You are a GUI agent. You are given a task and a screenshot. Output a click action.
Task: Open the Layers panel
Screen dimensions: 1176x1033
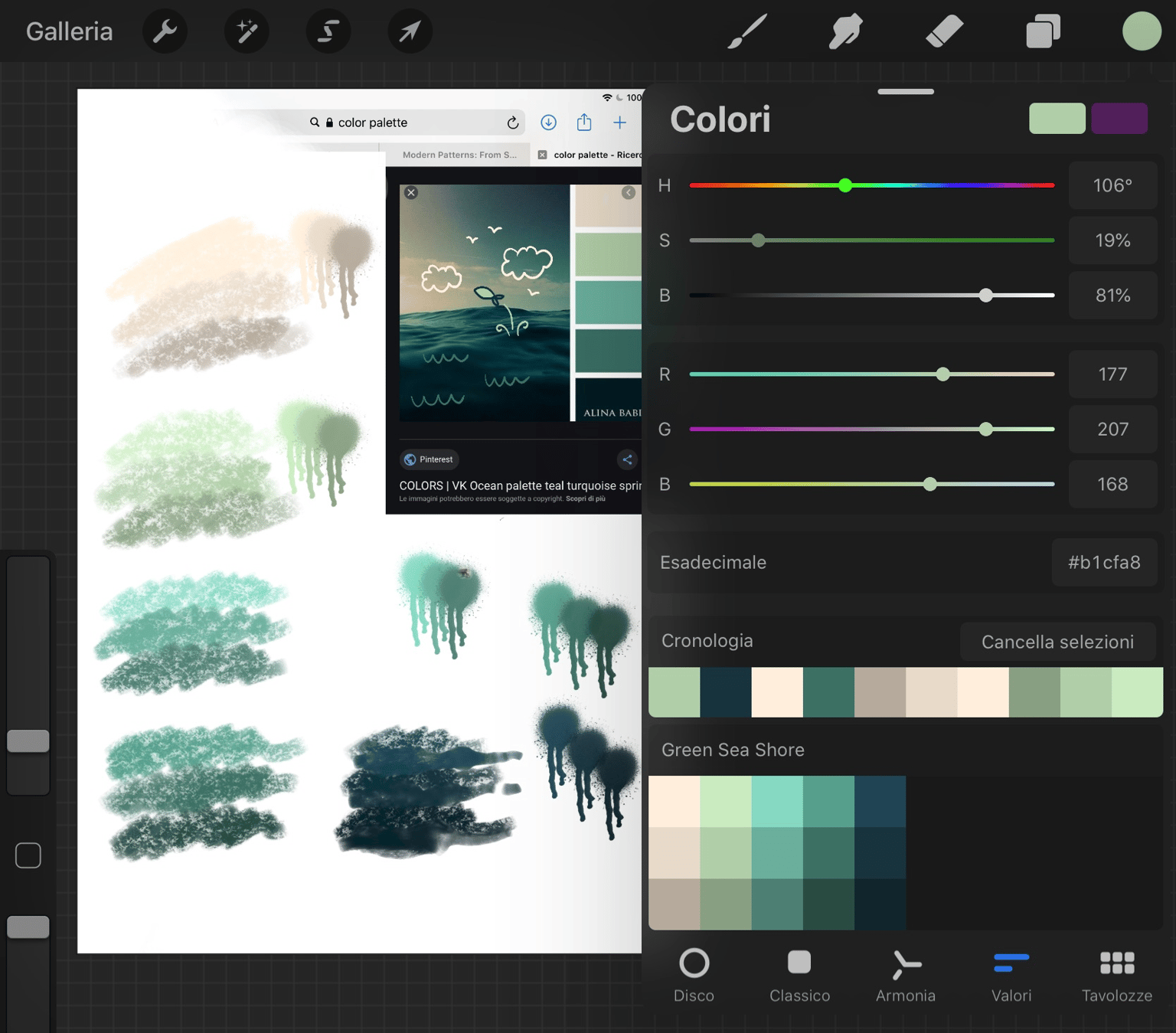coord(1043,31)
